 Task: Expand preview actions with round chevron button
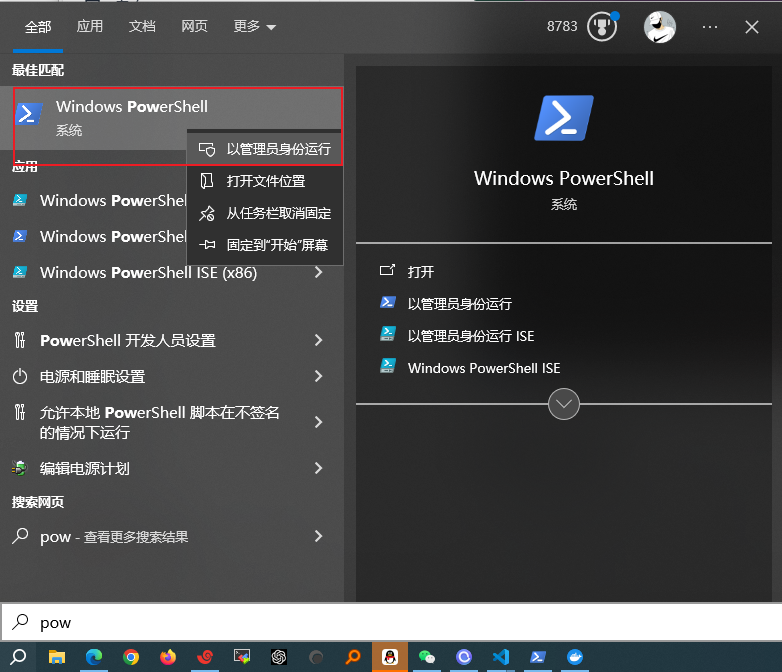tap(564, 404)
